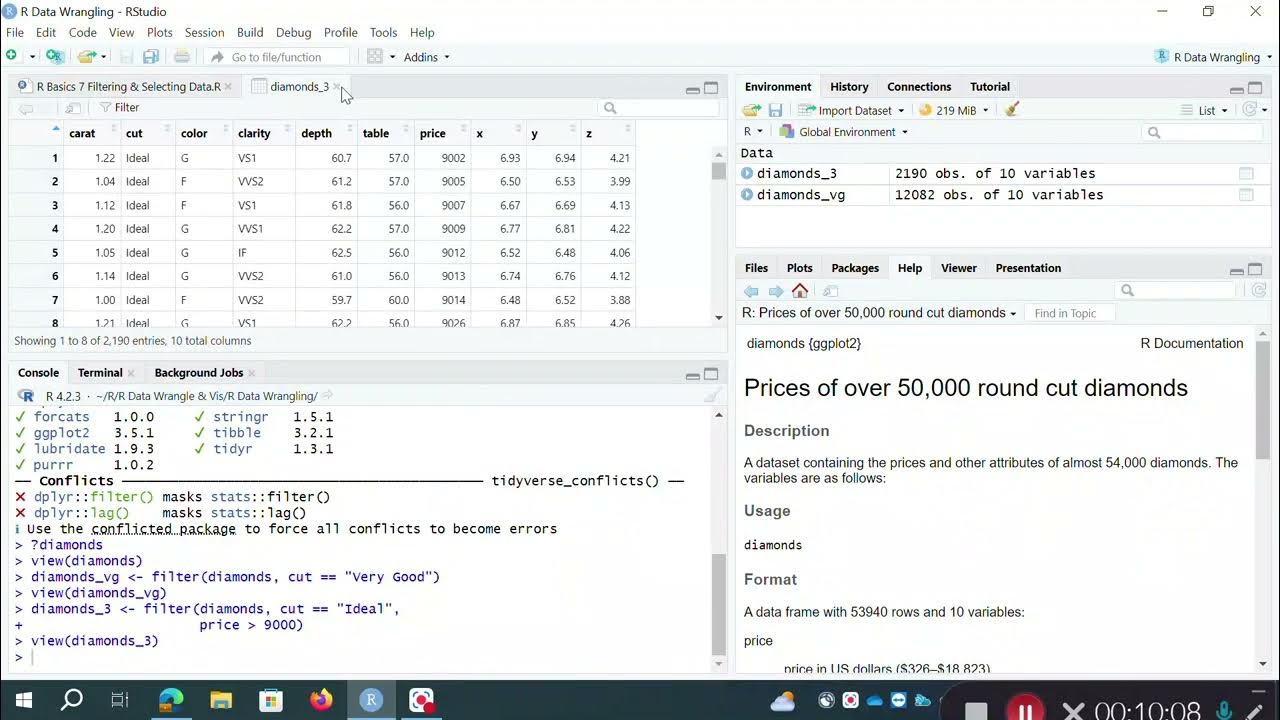
Task: Open the 219 MiB memory usage dropdown
Action: pyautogui.click(x=954, y=110)
